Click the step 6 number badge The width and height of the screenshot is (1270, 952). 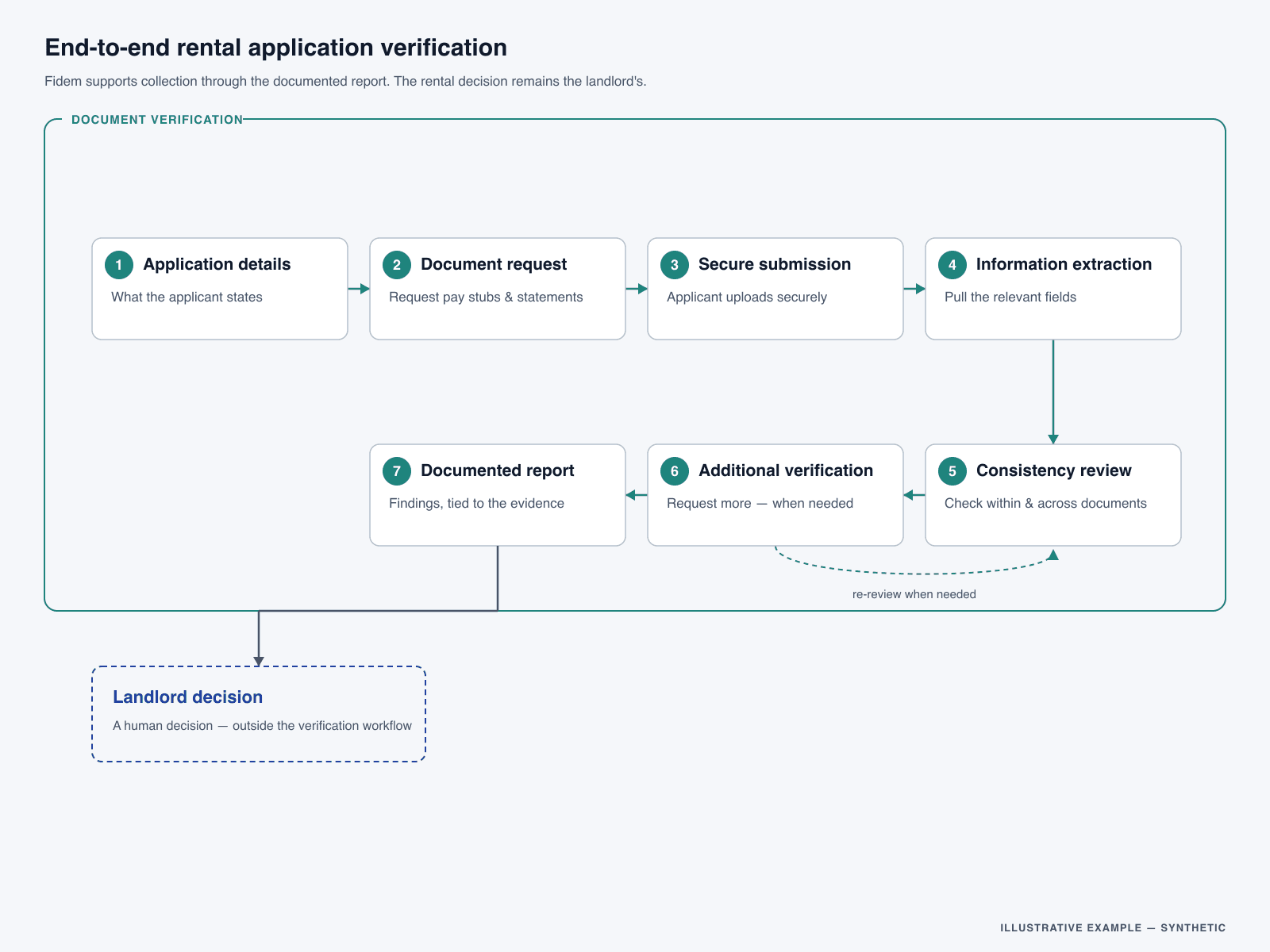675,471
